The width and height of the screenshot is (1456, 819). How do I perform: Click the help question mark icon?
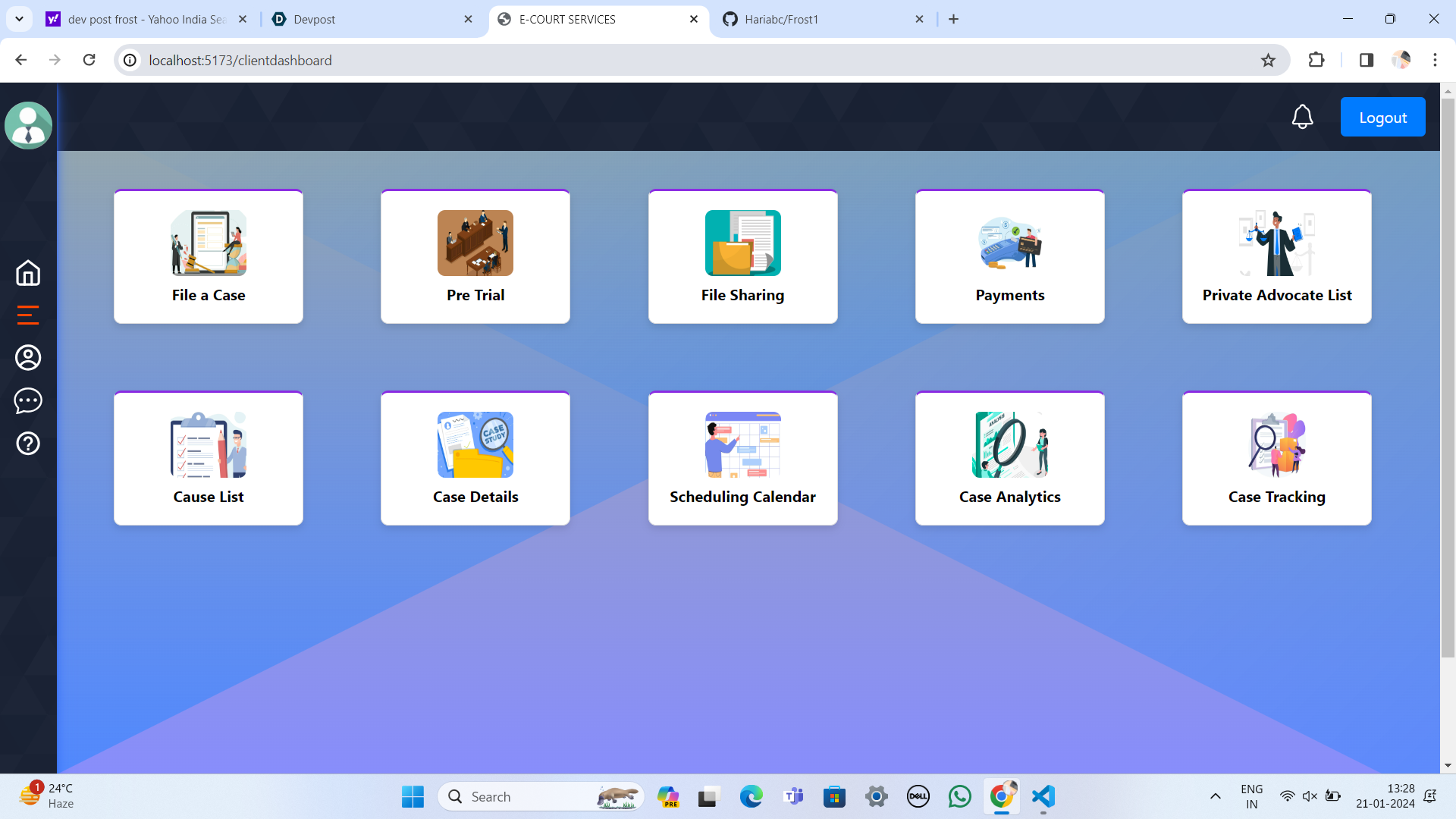pyautogui.click(x=28, y=444)
